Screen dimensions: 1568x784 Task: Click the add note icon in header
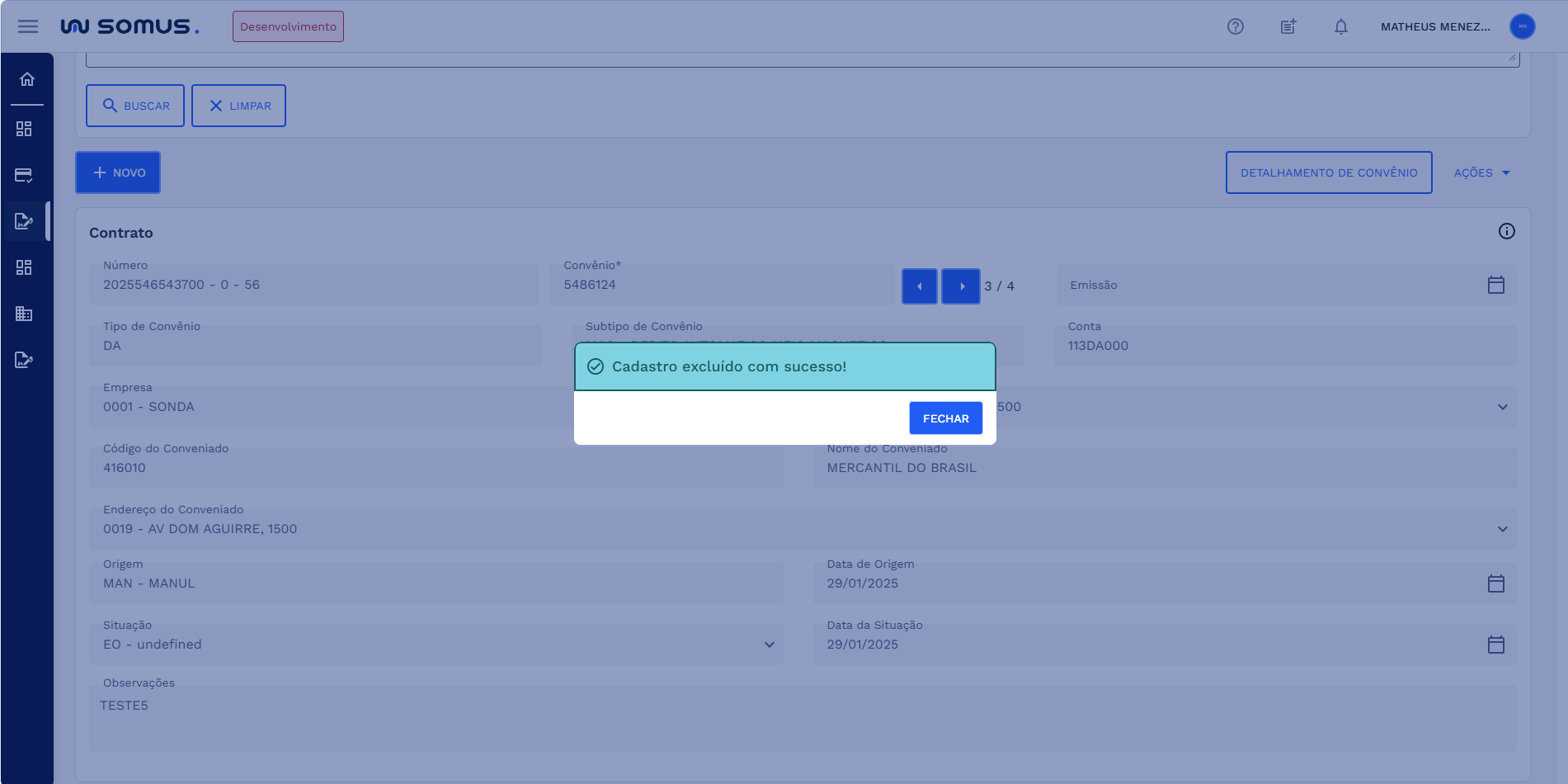pos(1288,26)
